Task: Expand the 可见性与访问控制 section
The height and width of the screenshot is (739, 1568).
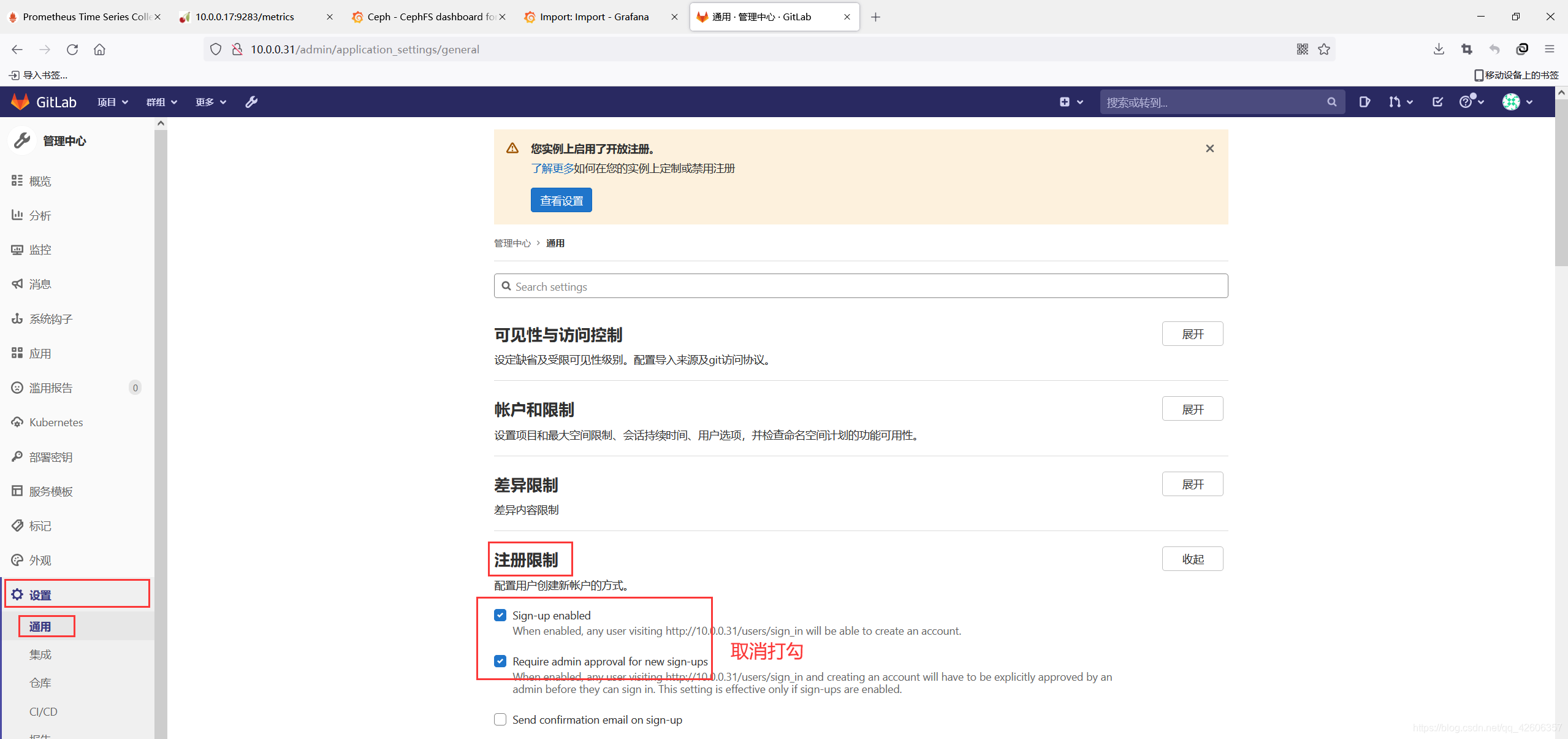Action: tap(1192, 334)
